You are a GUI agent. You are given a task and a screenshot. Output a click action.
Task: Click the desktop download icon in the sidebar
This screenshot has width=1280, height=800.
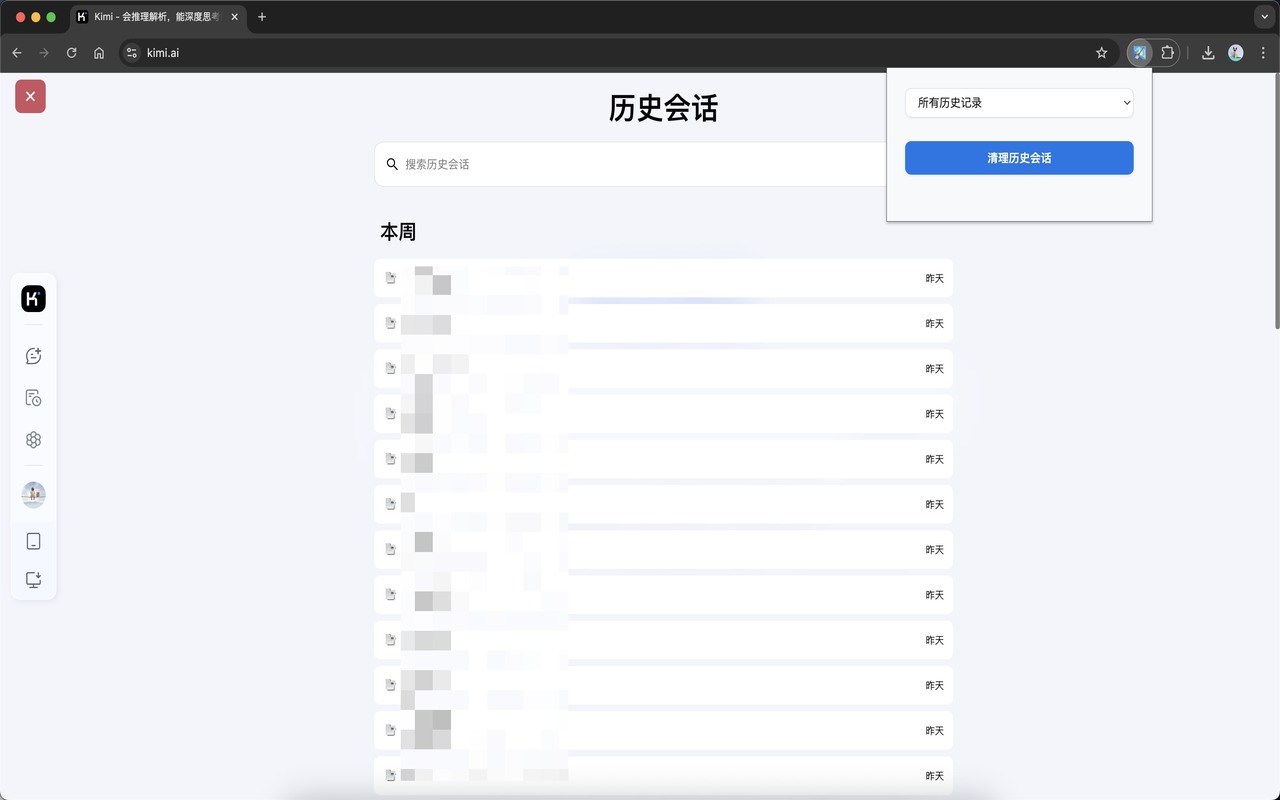[33, 580]
